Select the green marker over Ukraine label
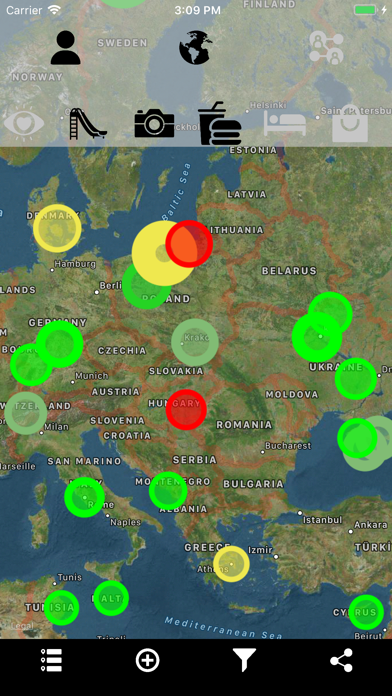The width and height of the screenshot is (392, 696). point(356,379)
